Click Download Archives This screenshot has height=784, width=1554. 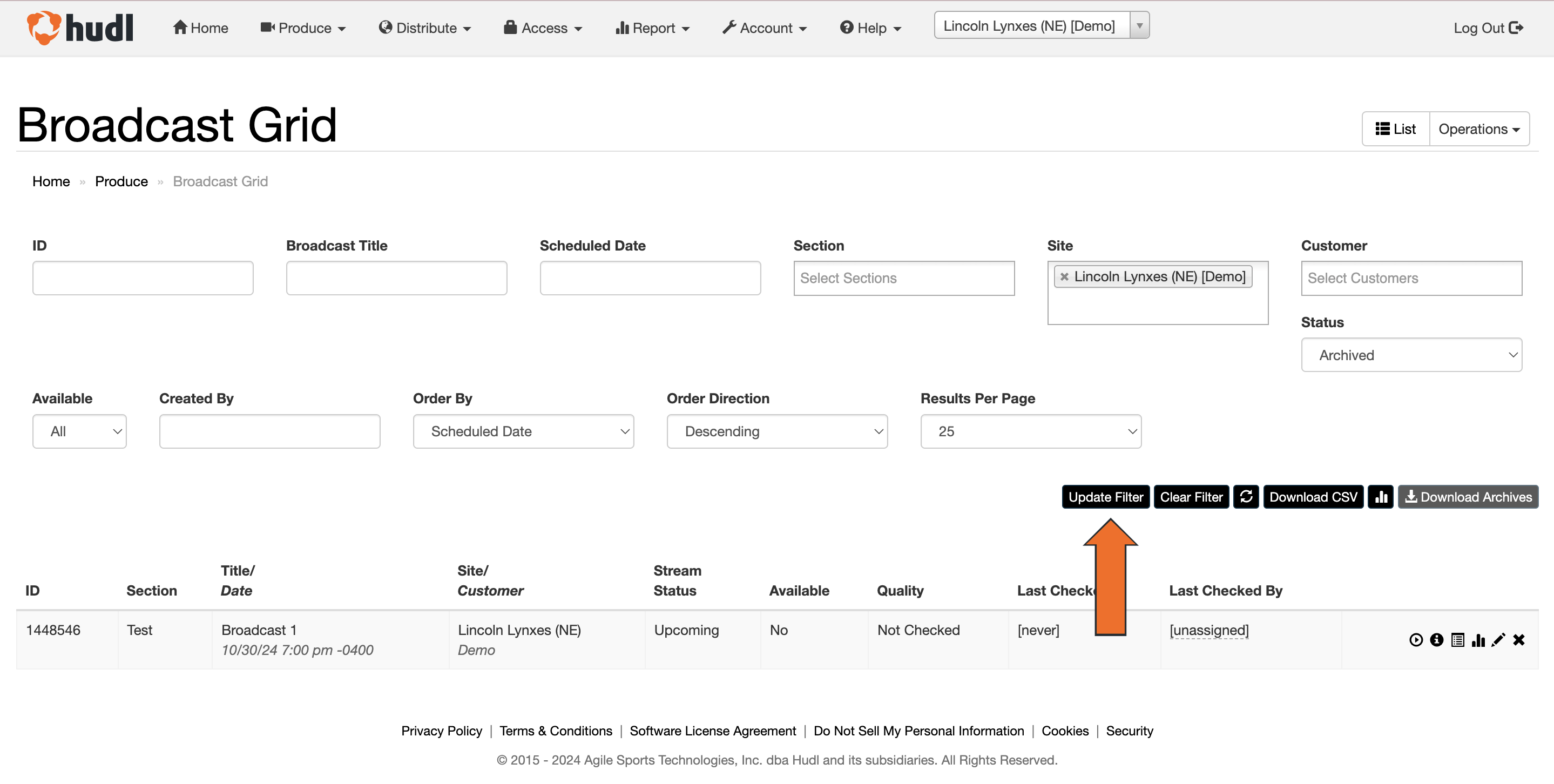[1468, 497]
